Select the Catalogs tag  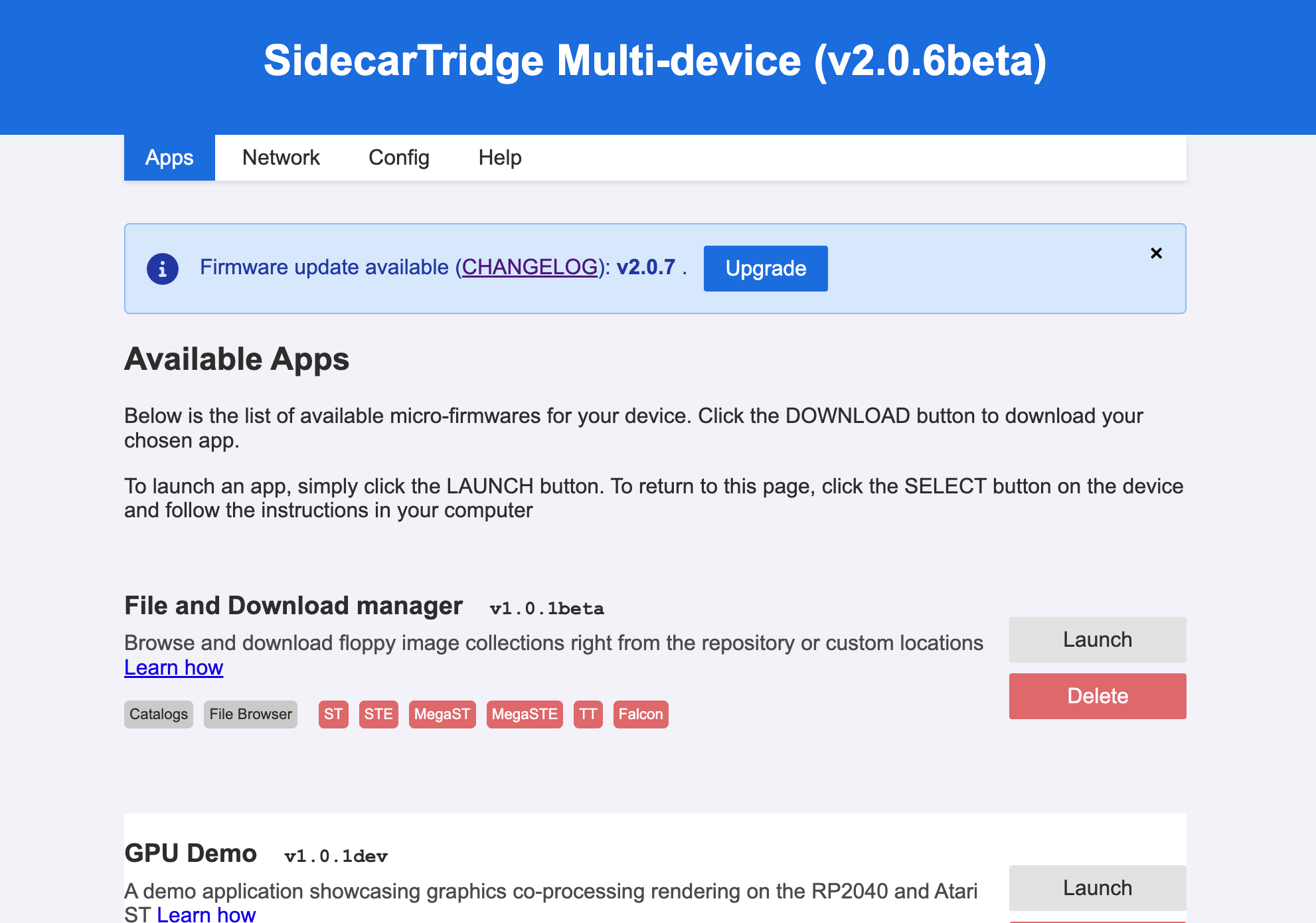(x=159, y=714)
